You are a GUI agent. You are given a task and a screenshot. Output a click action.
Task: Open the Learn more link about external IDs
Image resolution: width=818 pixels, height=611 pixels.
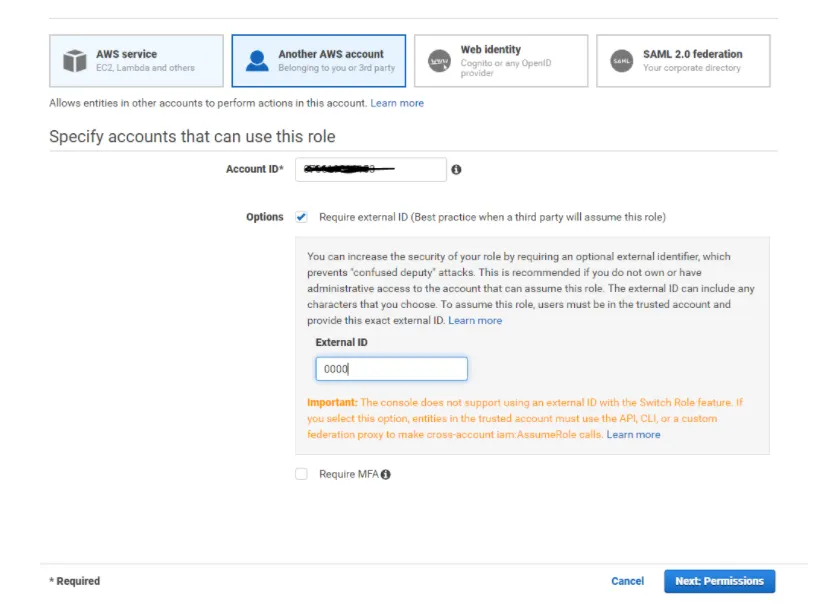coord(476,320)
